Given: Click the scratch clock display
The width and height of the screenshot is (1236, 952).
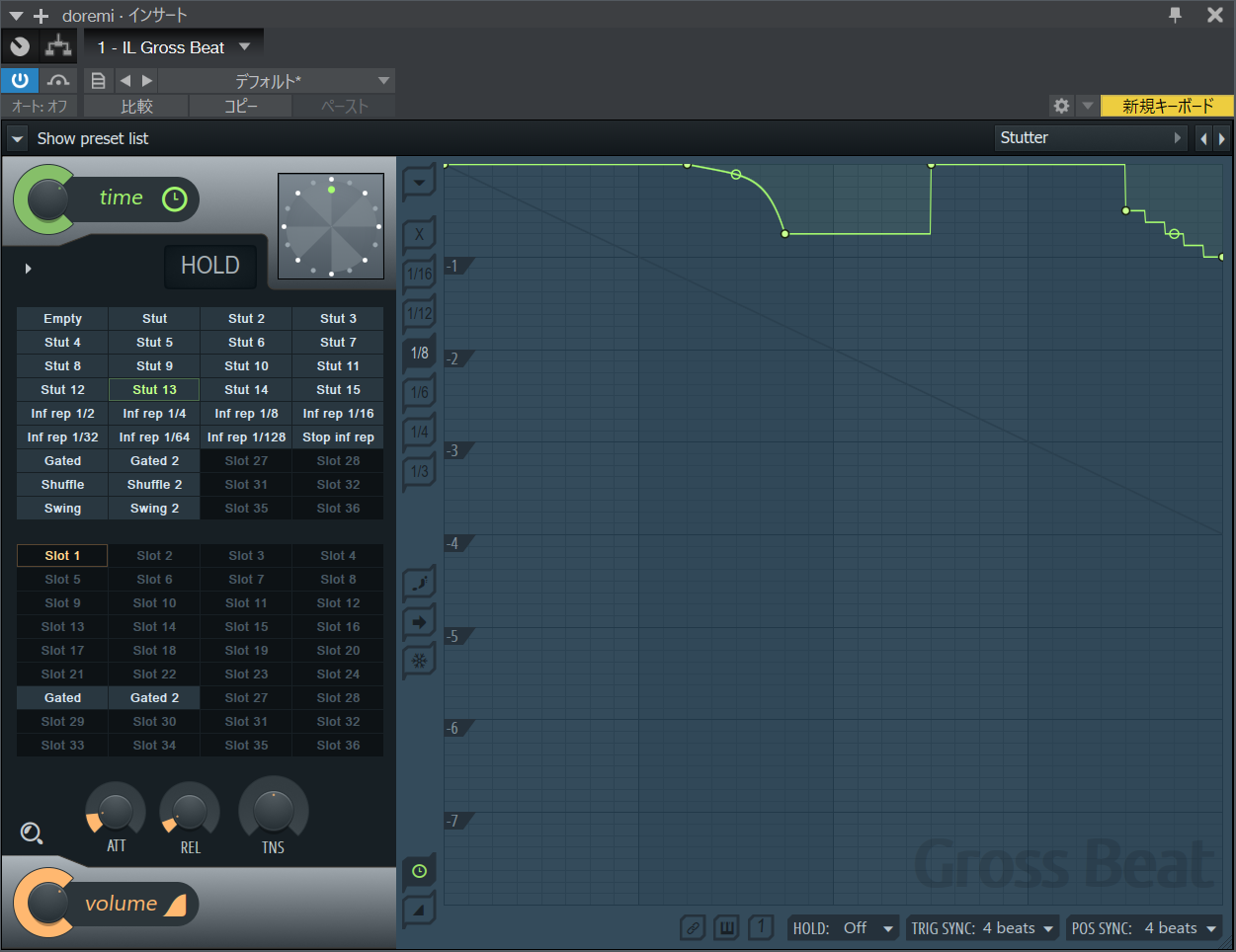Looking at the screenshot, I should pos(331,226).
